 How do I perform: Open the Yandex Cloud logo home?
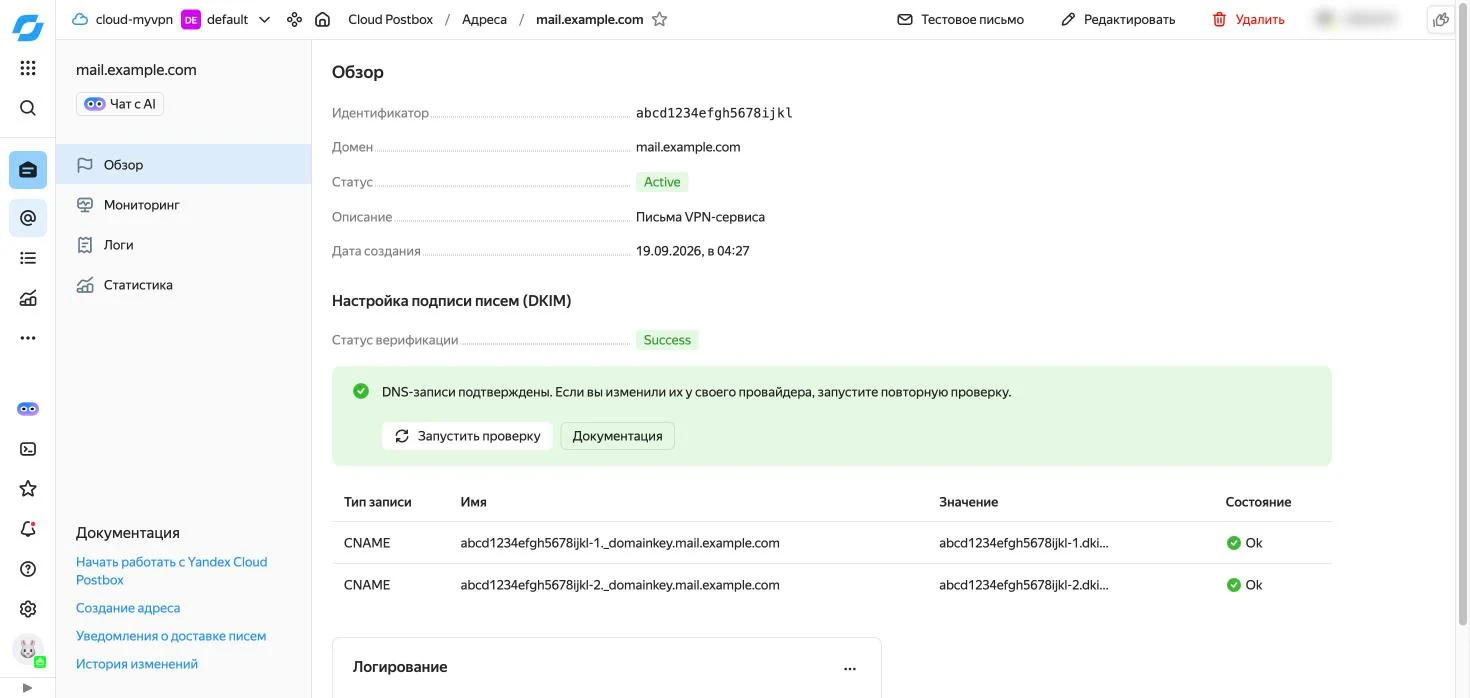[28, 27]
